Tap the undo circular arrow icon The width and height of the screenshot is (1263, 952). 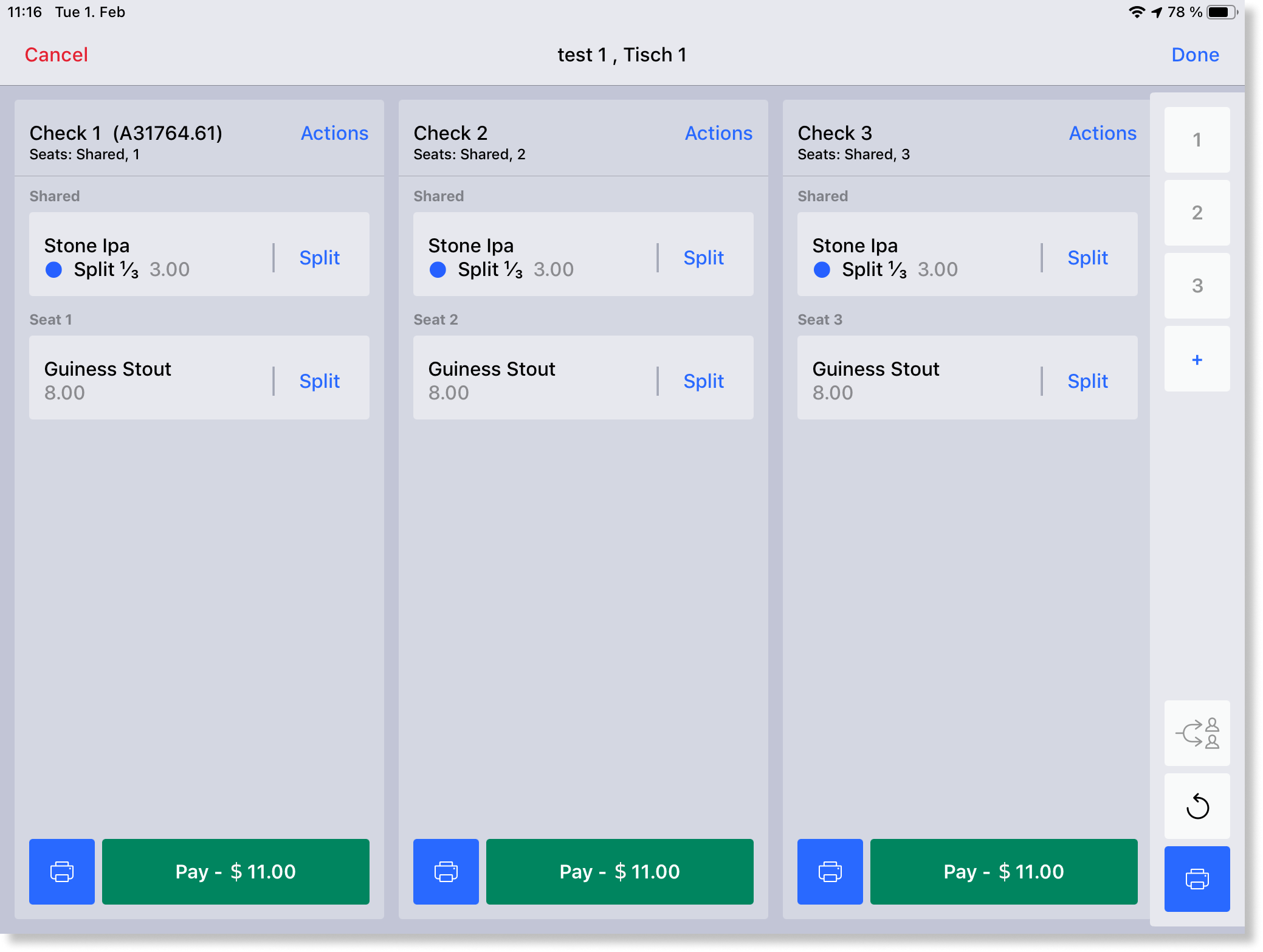[x=1196, y=806]
